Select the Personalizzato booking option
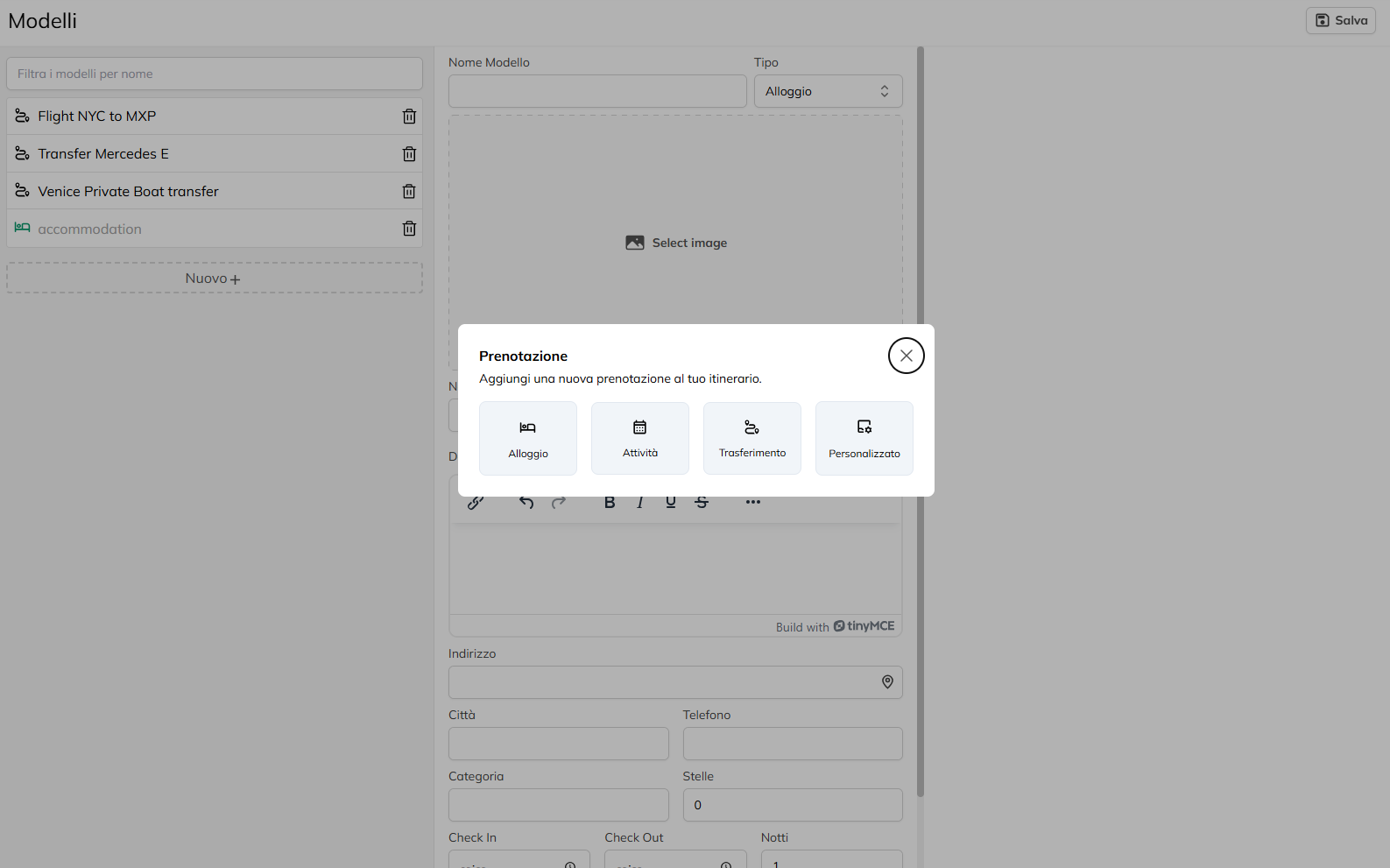 point(864,438)
